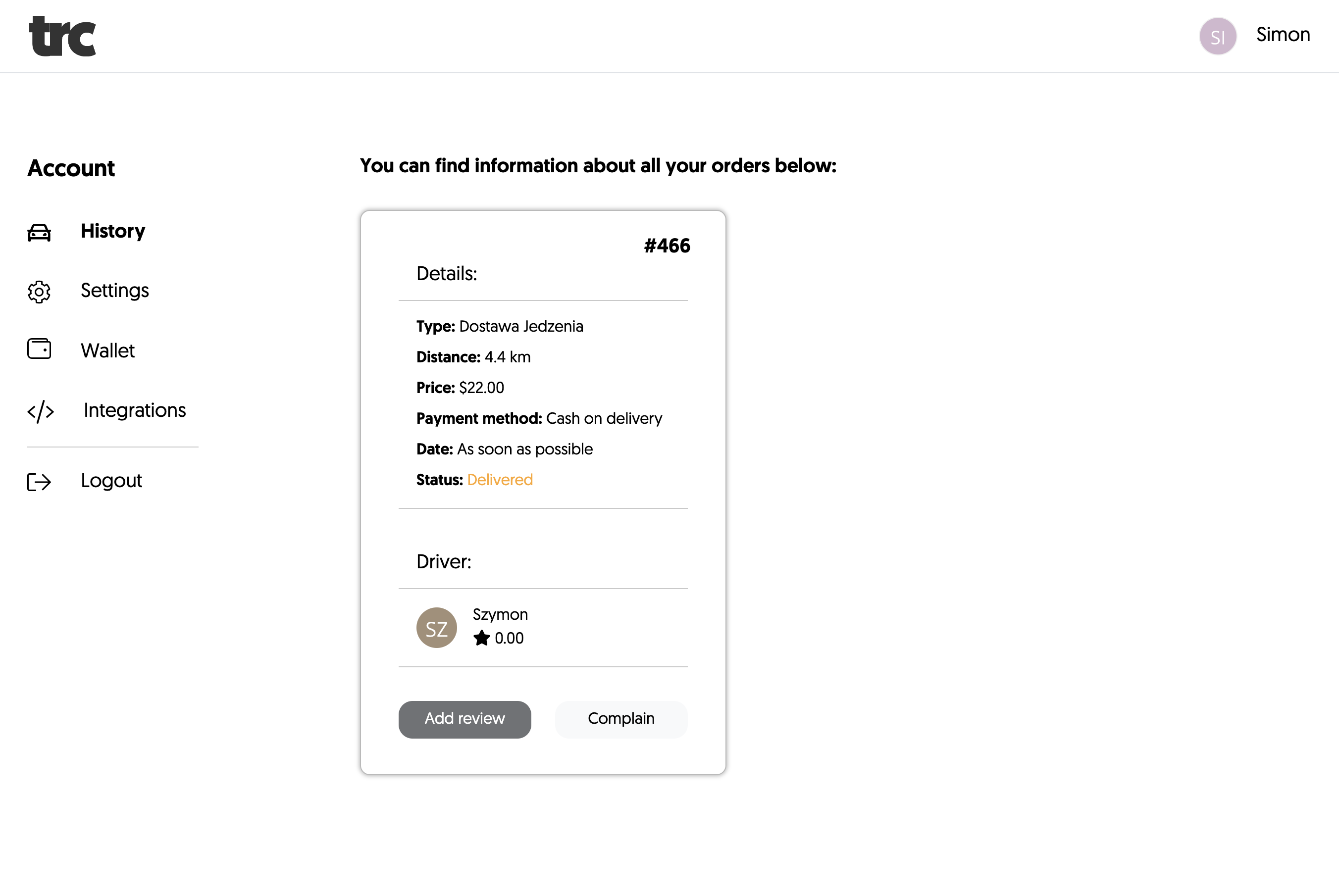Screen dimensions: 1339x896
Task: Click the SZ driver avatar
Action: click(x=436, y=627)
